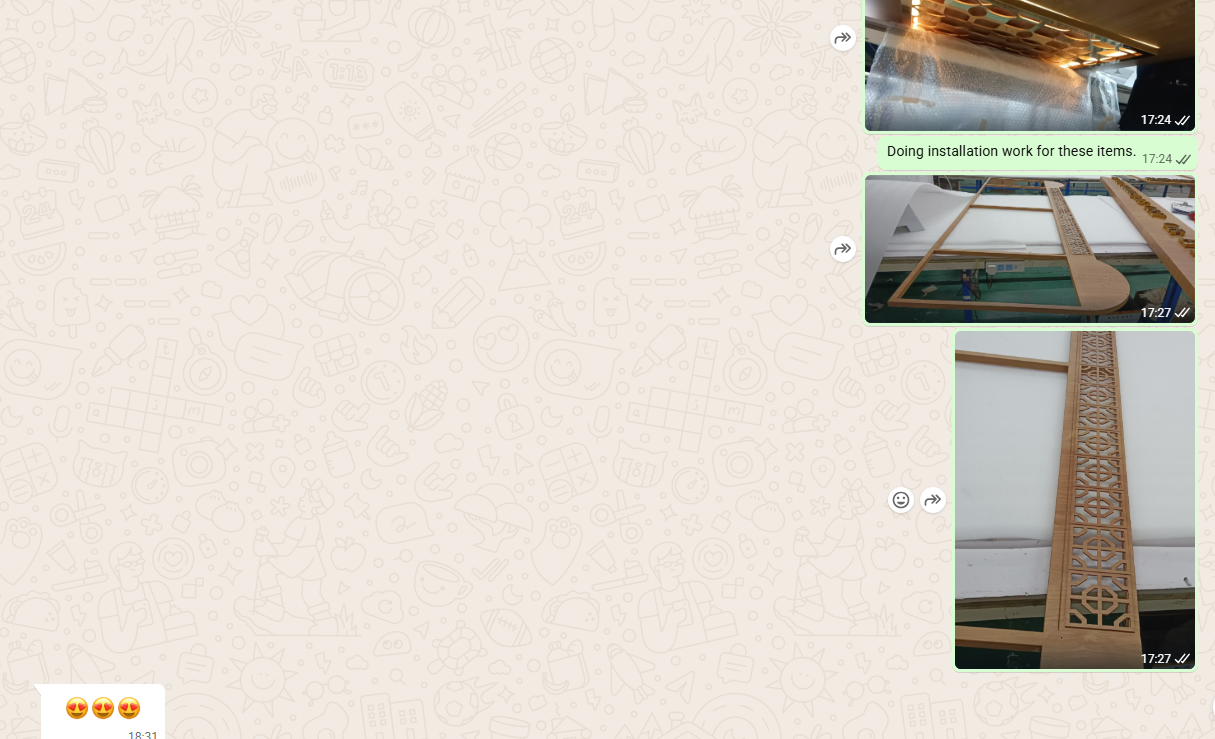The height and width of the screenshot is (739, 1215).
Task: Click read receipt ticks on installation text message
Action: tap(1183, 159)
